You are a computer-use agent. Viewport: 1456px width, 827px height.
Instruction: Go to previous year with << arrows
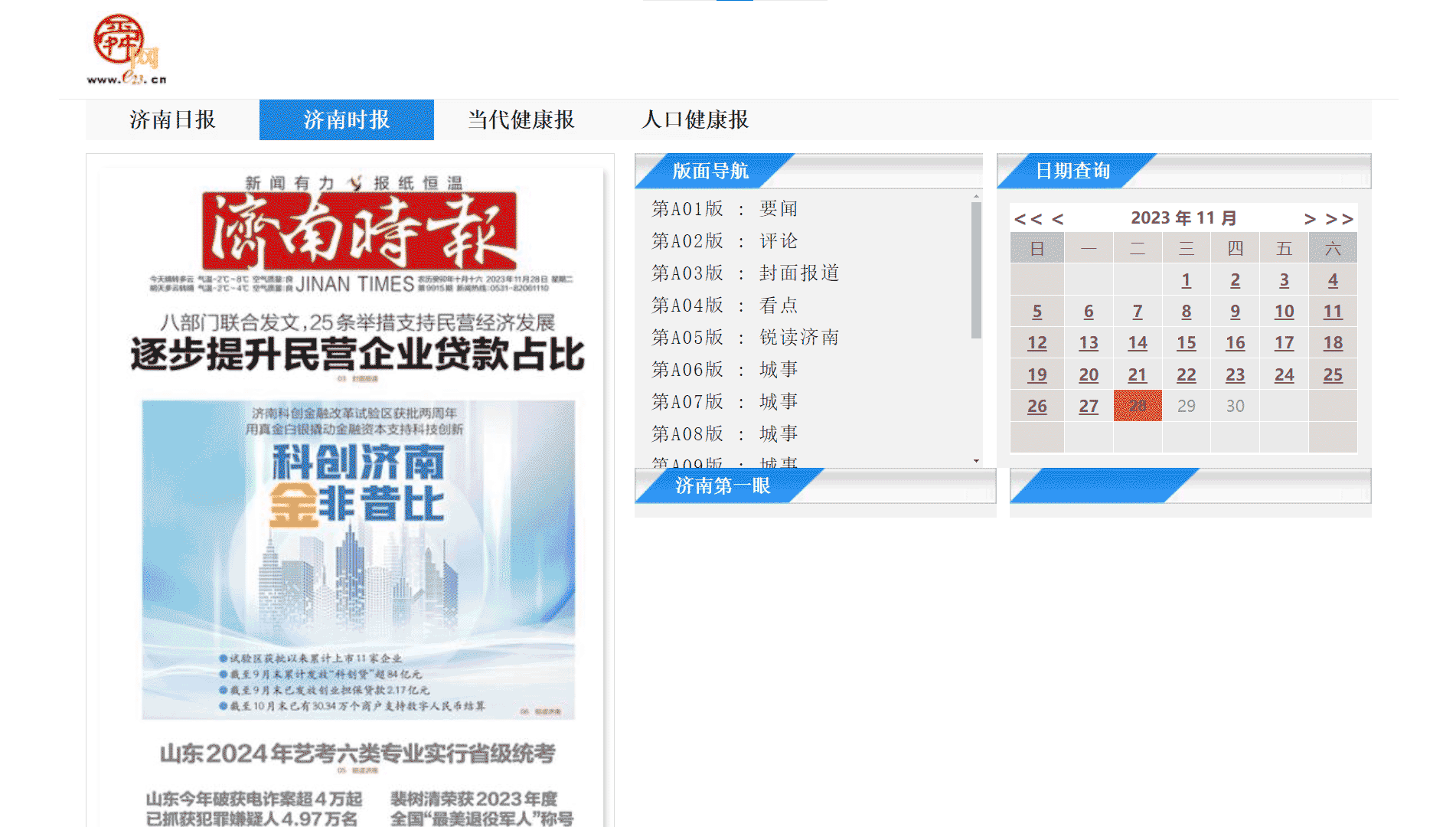coord(1028,219)
